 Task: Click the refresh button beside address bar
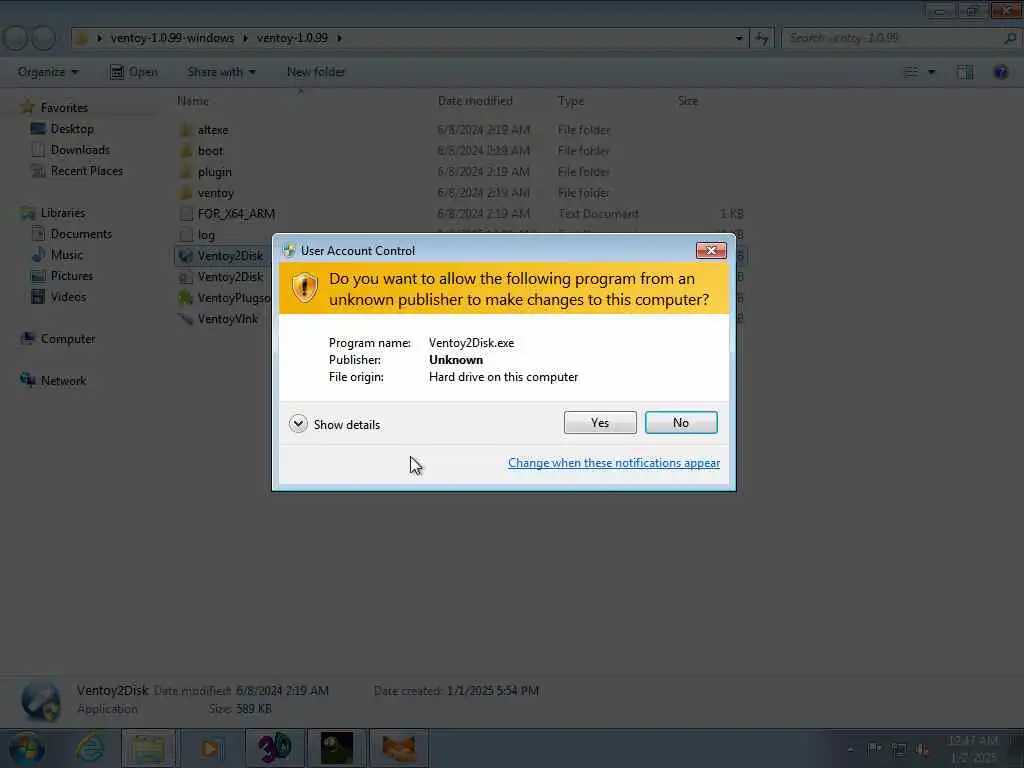(761, 38)
